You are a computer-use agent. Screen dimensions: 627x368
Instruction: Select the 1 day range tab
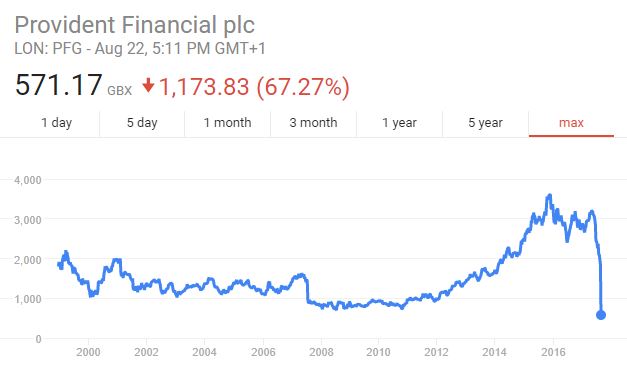click(56, 122)
